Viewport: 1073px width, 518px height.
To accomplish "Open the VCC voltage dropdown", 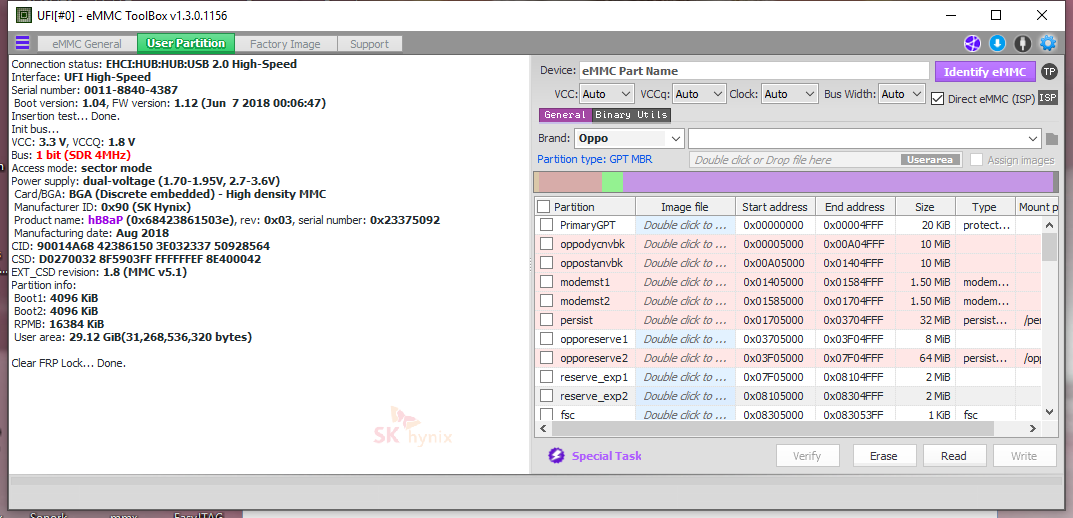I will (607, 94).
